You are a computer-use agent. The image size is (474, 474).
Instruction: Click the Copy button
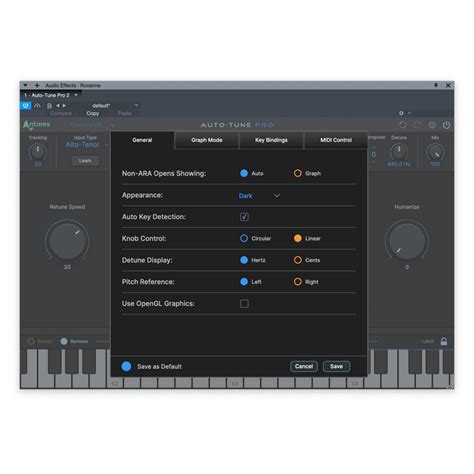pyautogui.click(x=93, y=113)
